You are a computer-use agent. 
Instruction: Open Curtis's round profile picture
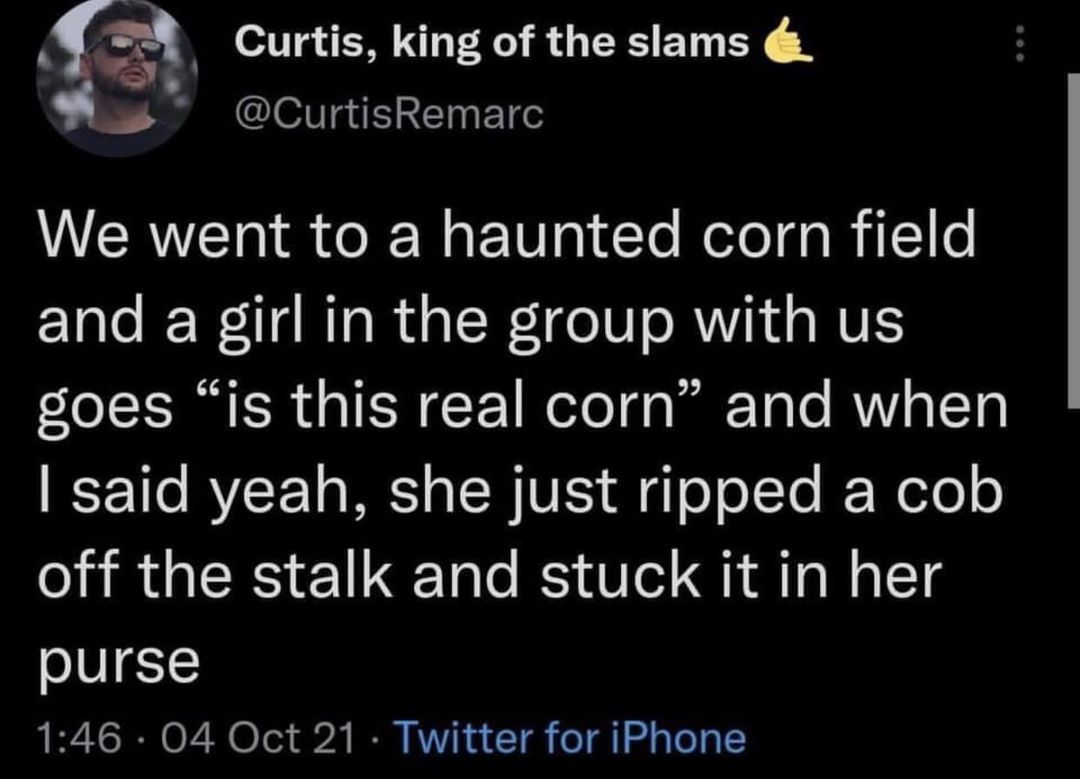click(x=117, y=76)
